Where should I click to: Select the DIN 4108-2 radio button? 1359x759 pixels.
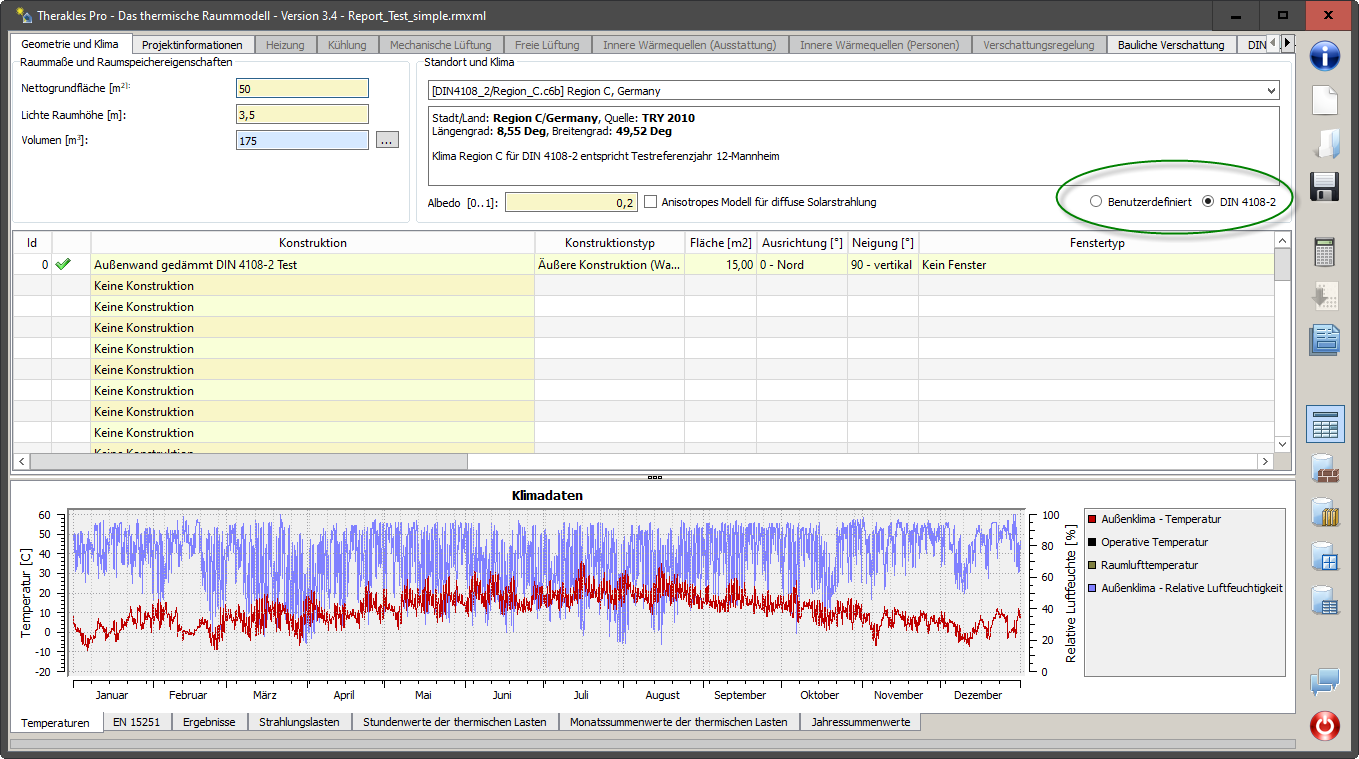tap(1208, 202)
